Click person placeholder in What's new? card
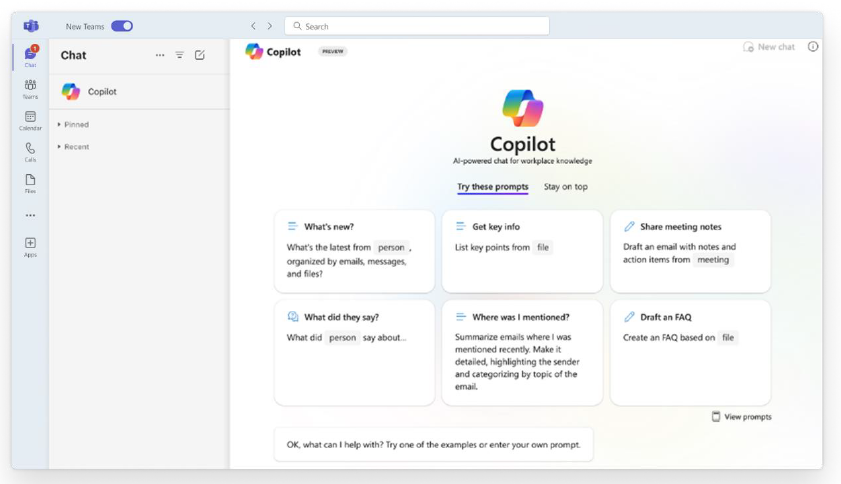The width and height of the screenshot is (841, 484). 391,247
